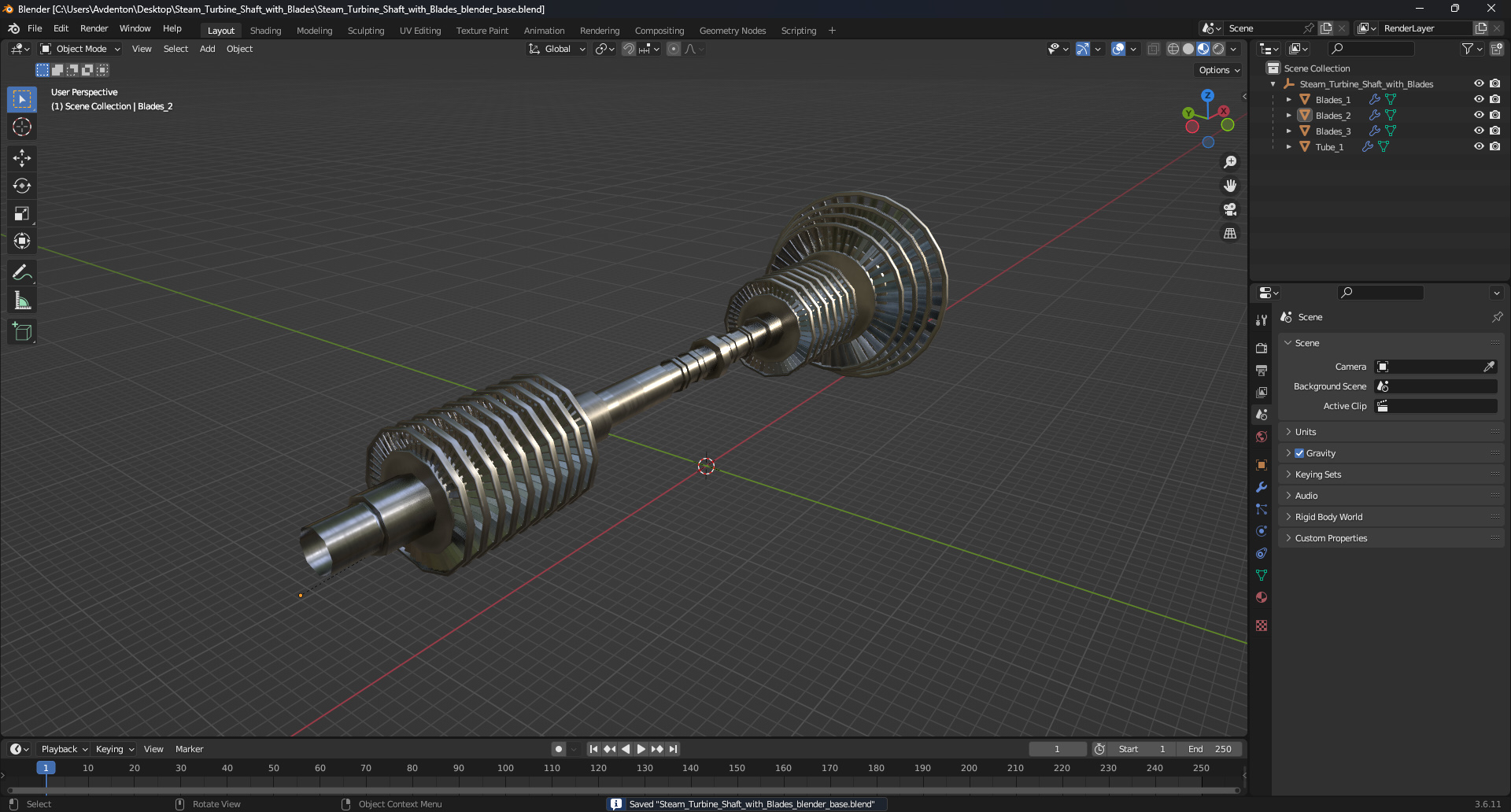
Task: Switch orthographic/perspective grid icon
Action: tap(1230, 233)
